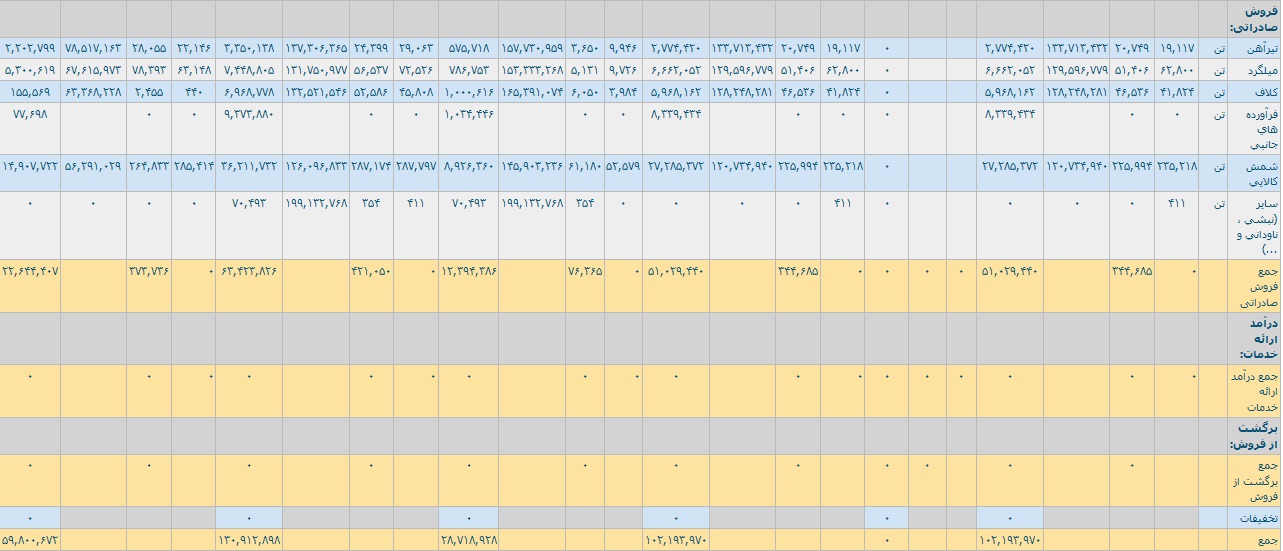Select the ۳۶,۲۱۱,۷۳۲ value

pyautogui.click(x=248, y=166)
